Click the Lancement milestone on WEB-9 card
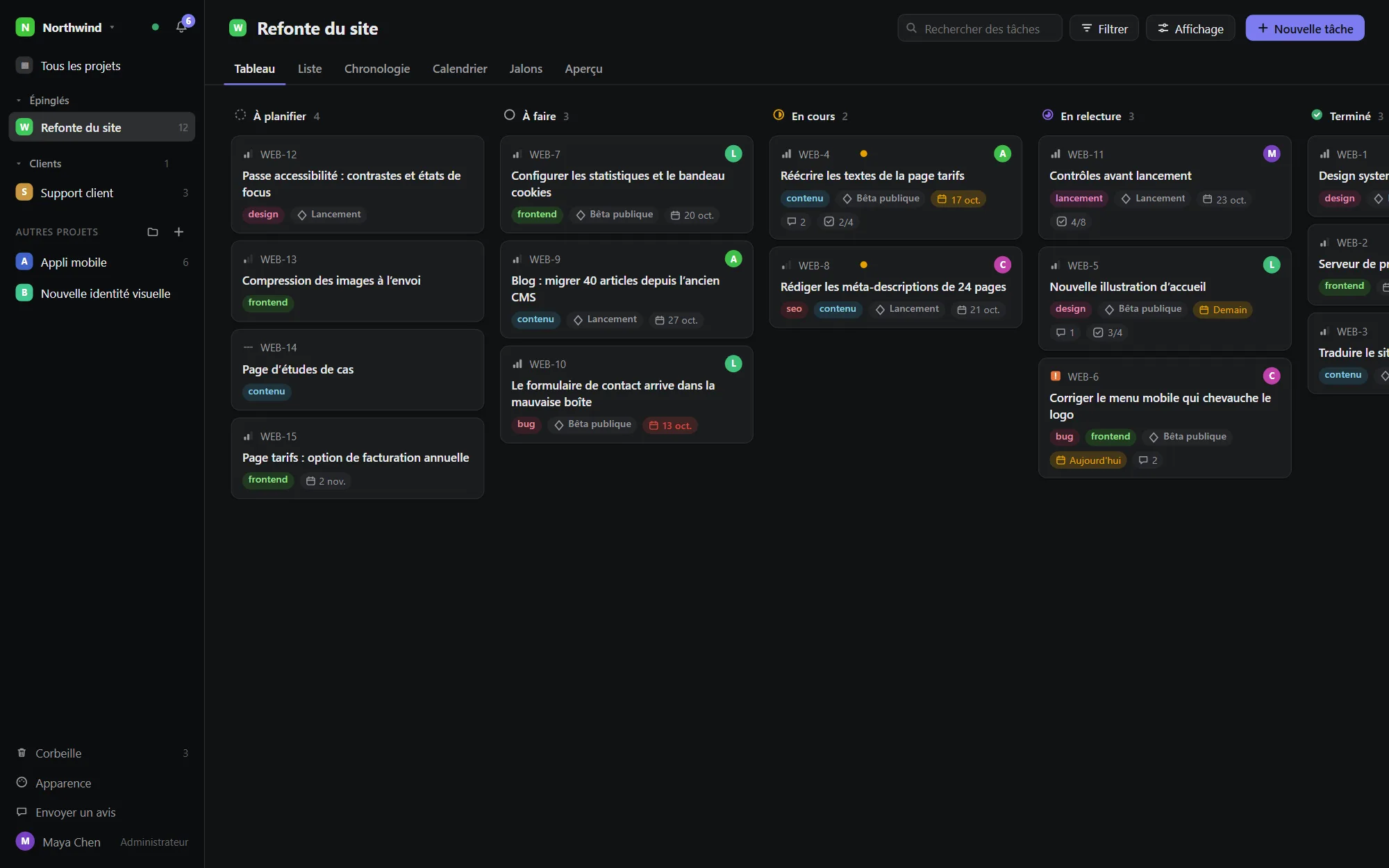1389x868 pixels. pos(605,319)
